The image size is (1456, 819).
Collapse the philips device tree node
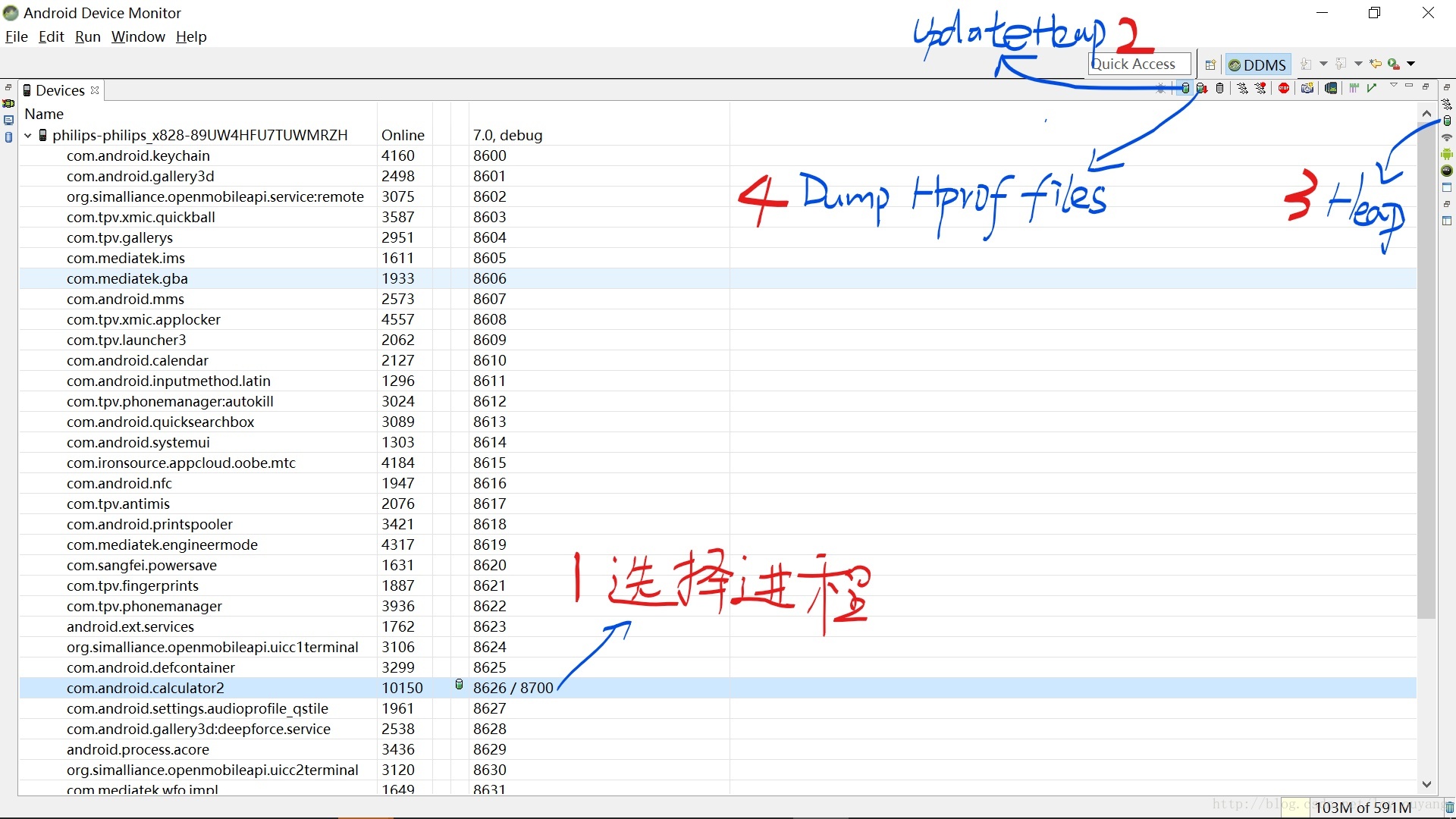(x=28, y=135)
